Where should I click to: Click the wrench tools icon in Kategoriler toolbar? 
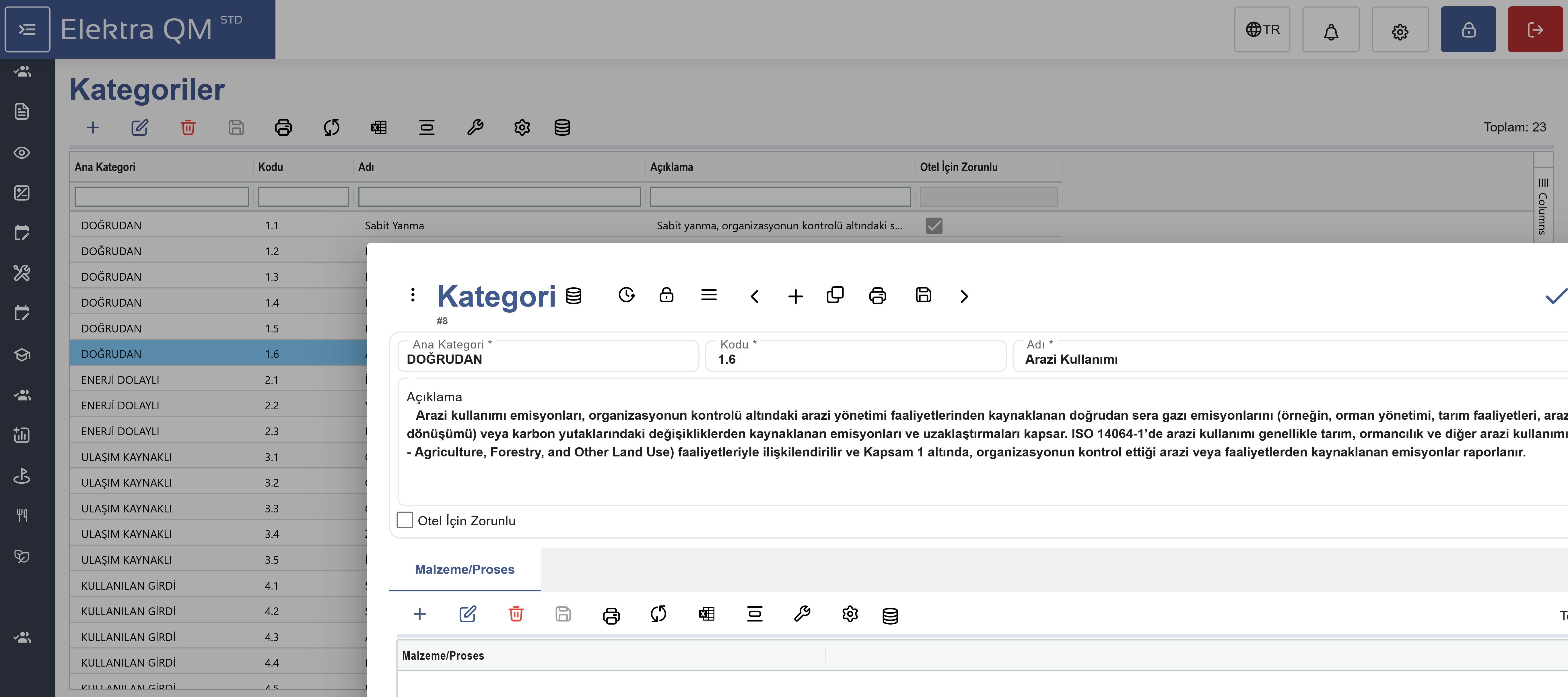[x=475, y=127]
